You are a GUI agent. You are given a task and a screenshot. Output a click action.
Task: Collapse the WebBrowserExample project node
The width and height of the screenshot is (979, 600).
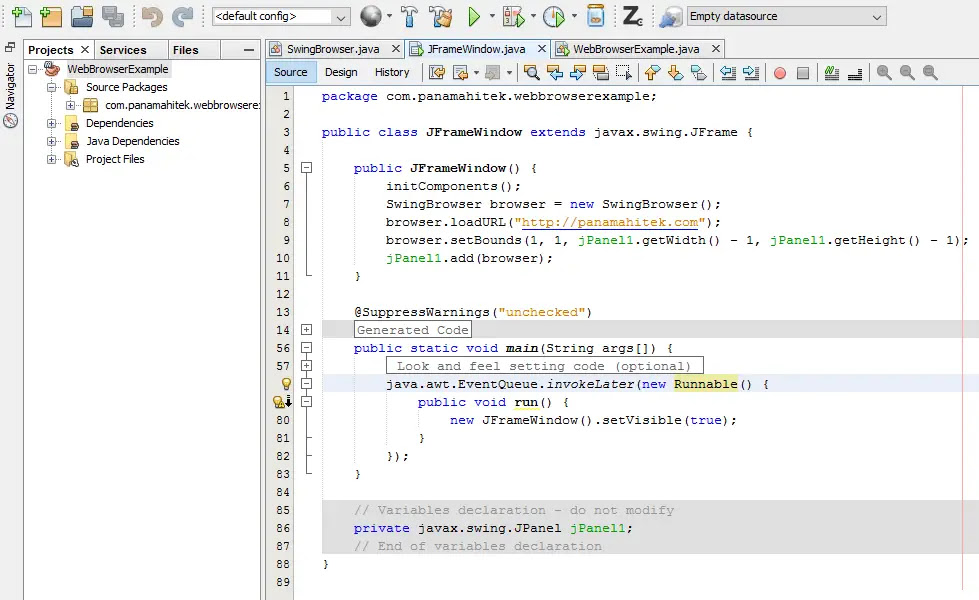point(32,69)
